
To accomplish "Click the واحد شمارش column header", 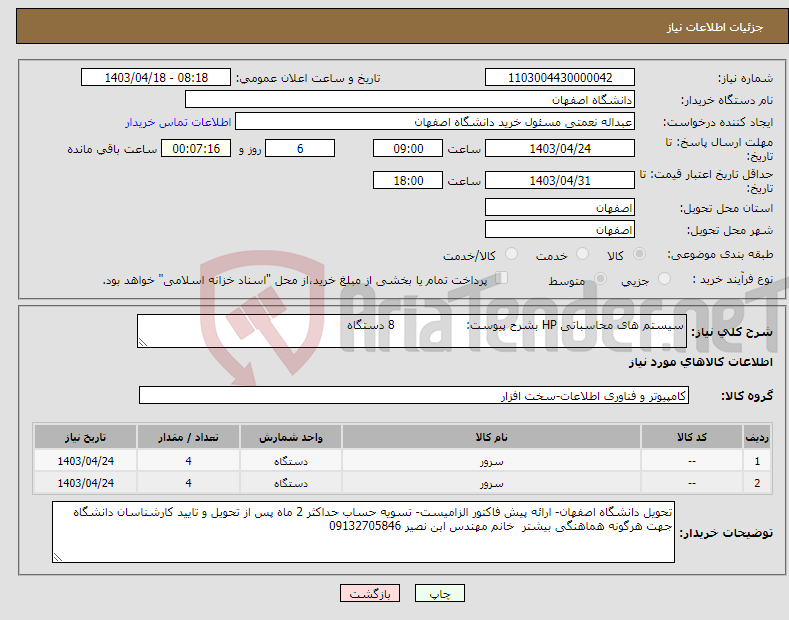I will coord(291,437).
